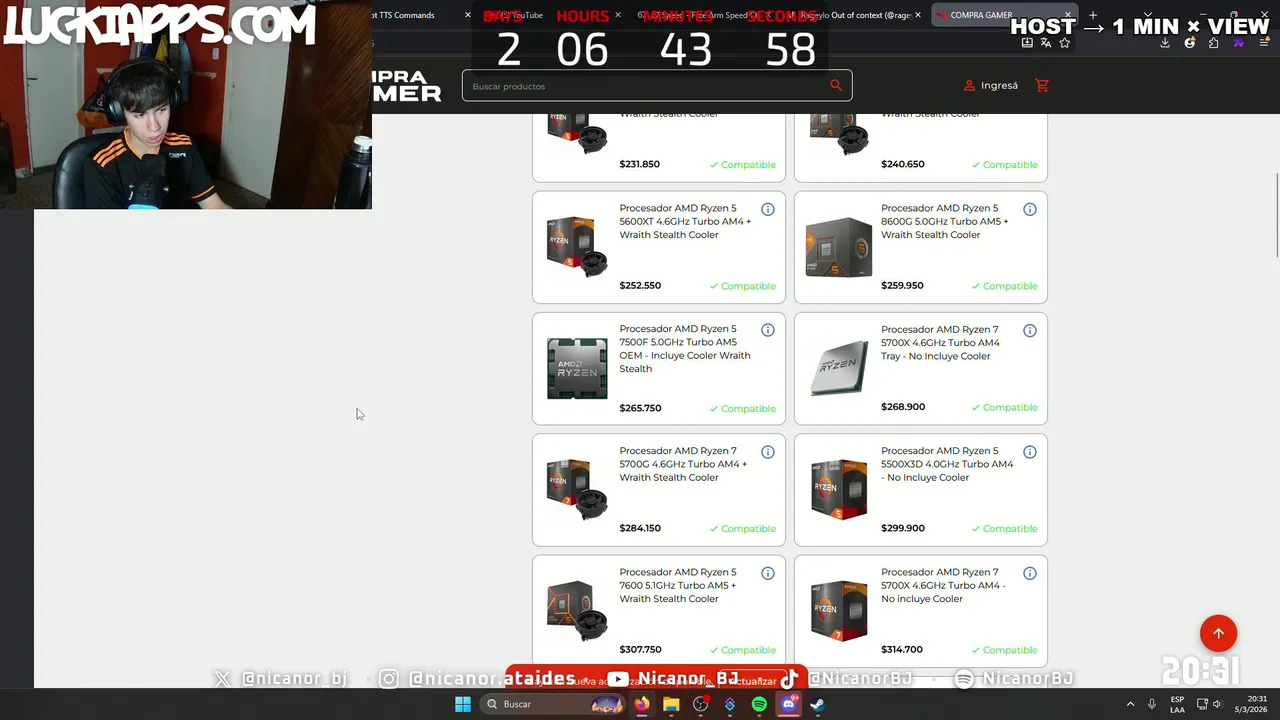This screenshot has width=1280, height=720.
Task: Select Ryzen 5 7500F chip image
Action: (577, 368)
